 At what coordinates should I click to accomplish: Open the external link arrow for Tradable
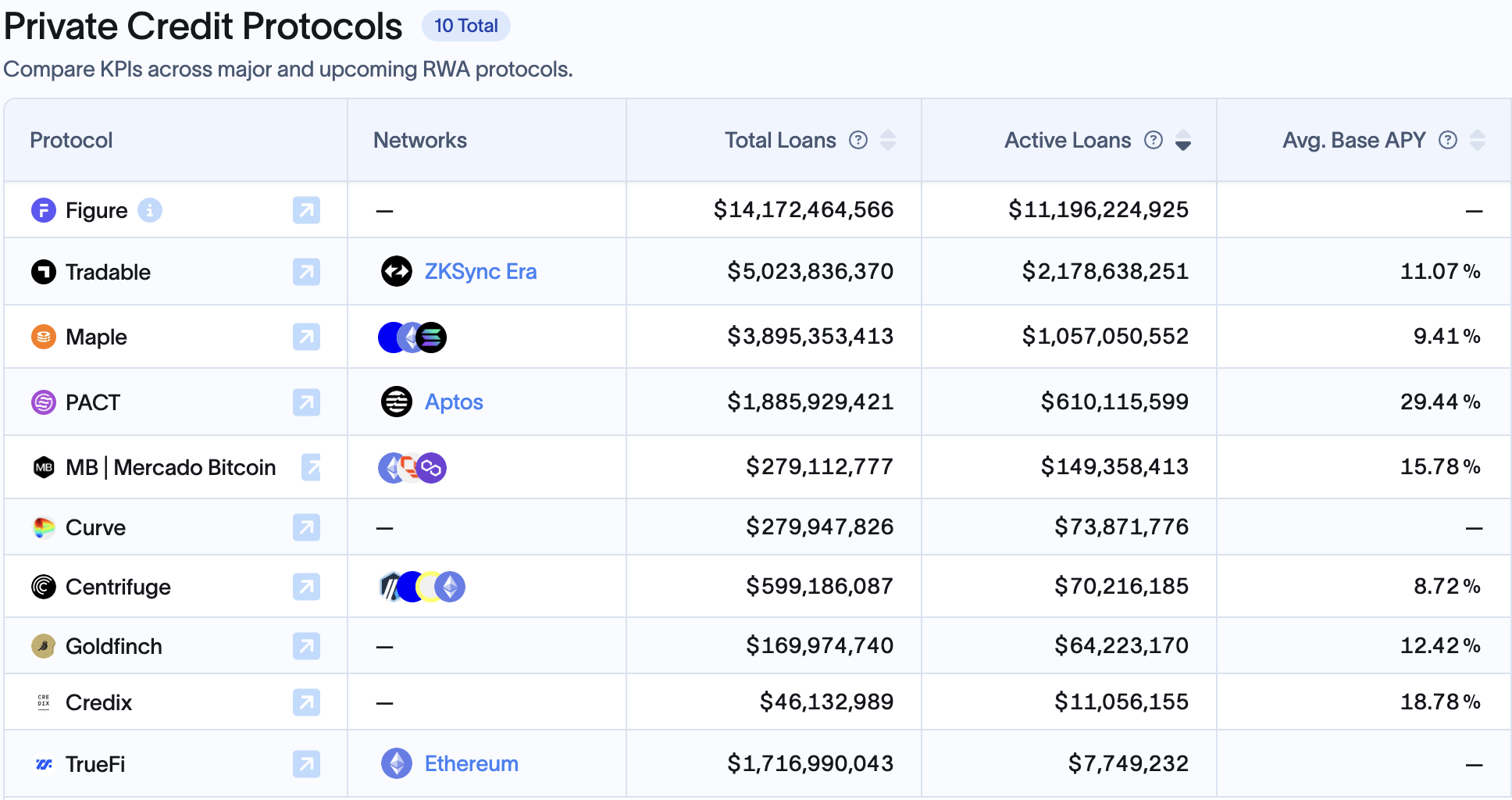[x=306, y=272]
